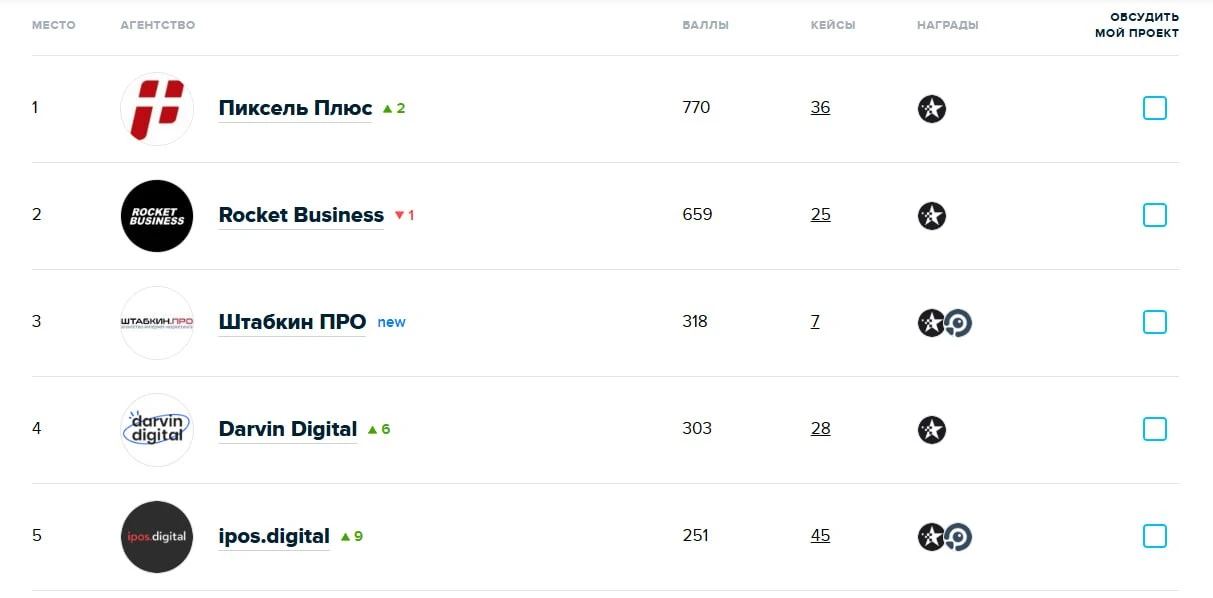Screen dimensions: 1213x598
Task: Click the star award badge for Darvin Digital
Action: click(932, 430)
